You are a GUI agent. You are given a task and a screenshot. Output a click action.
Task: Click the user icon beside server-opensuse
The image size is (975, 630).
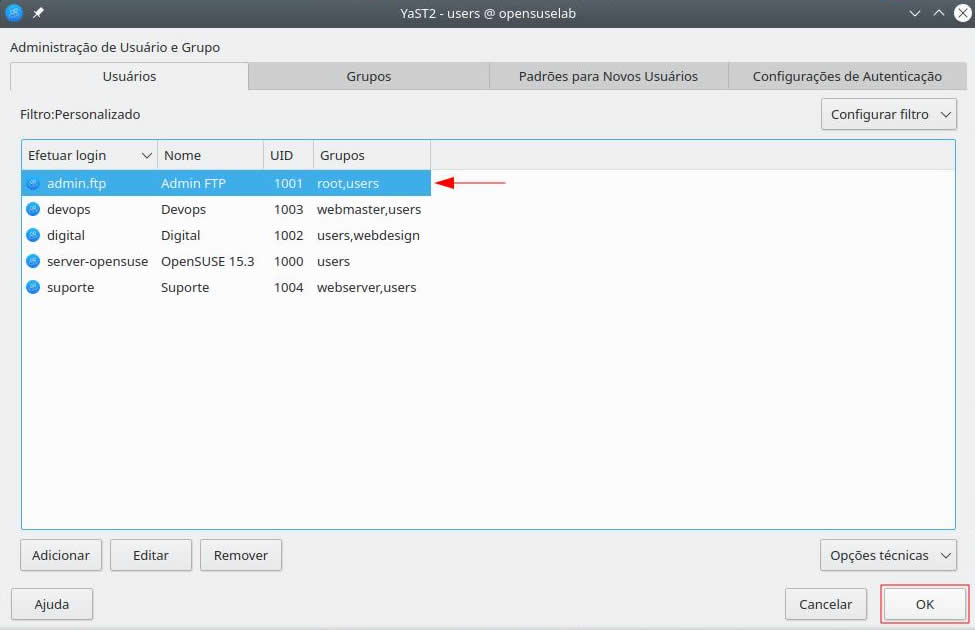point(33,262)
